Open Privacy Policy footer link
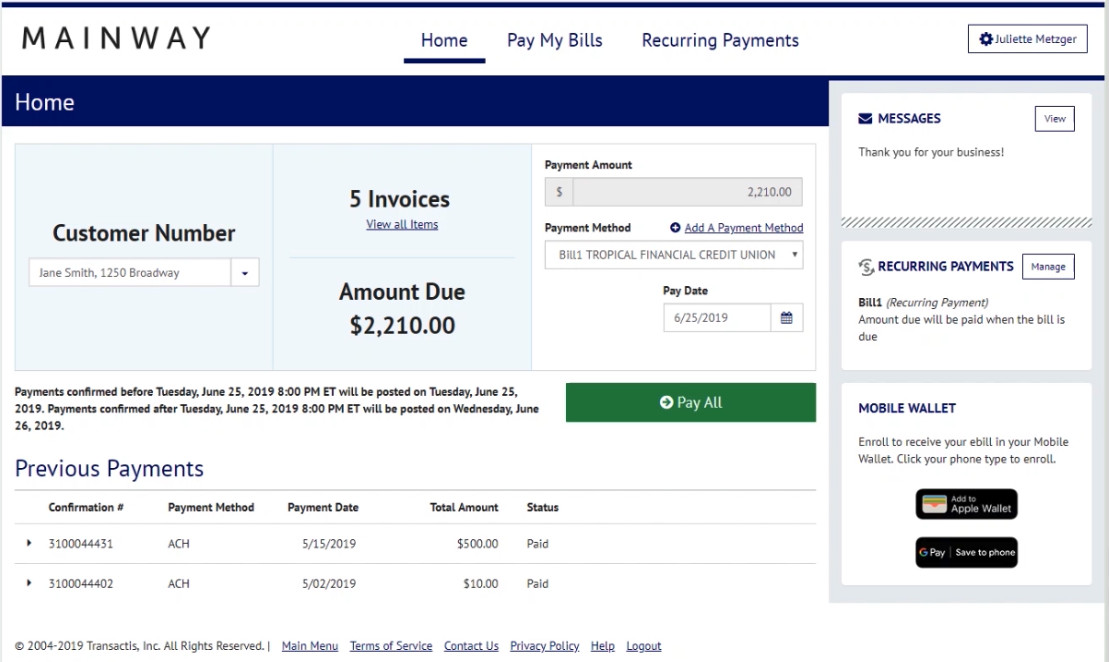This screenshot has width=1109, height=662. tap(545, 646)
